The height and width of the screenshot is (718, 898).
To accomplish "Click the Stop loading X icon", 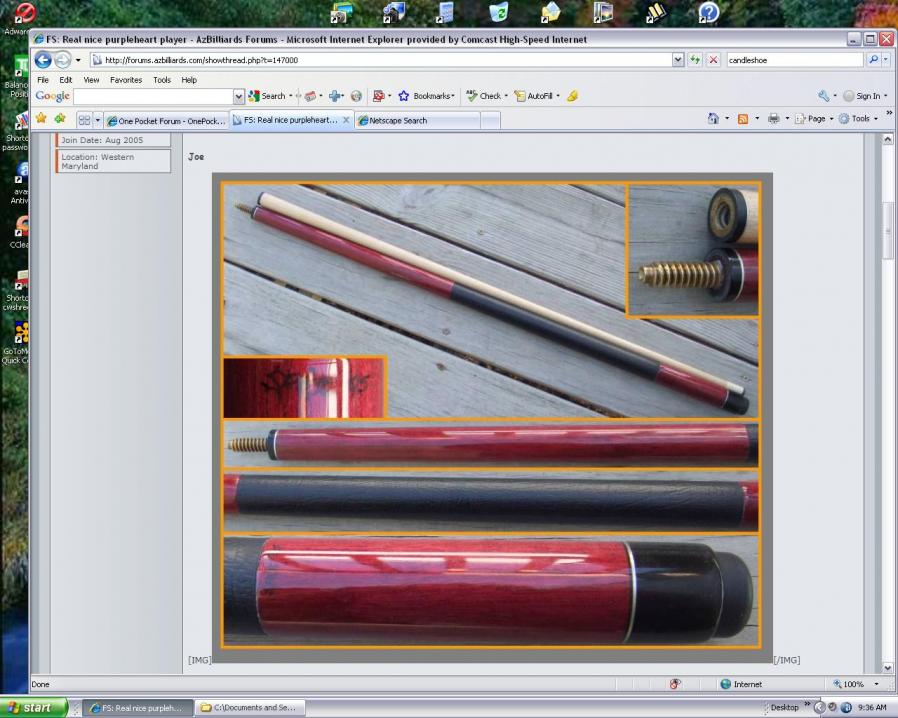I will tap(713, 60).
